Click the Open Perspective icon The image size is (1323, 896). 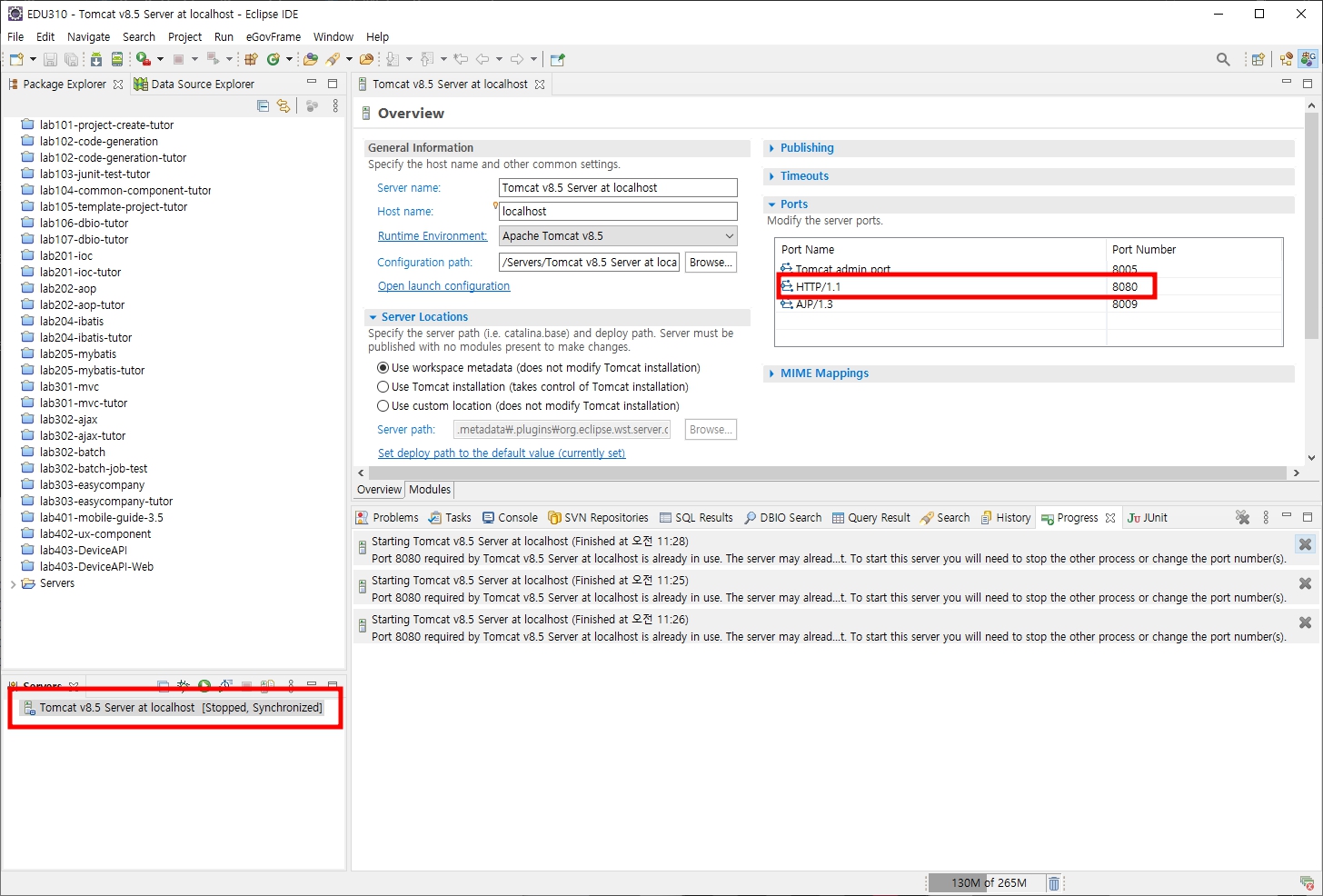[1258, 59]
